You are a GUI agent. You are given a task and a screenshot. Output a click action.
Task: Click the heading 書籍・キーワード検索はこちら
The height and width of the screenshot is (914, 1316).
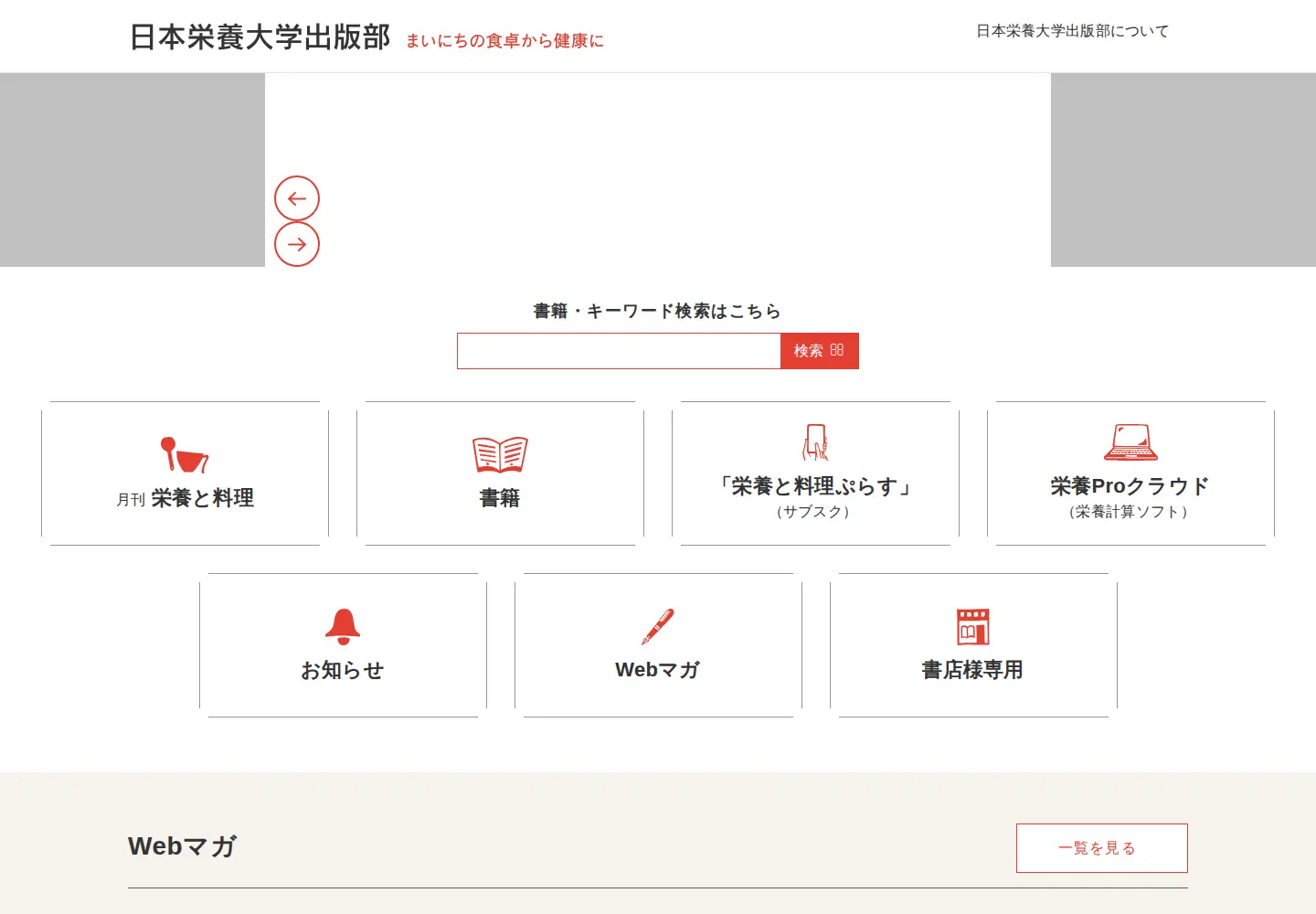pos(657,312)
